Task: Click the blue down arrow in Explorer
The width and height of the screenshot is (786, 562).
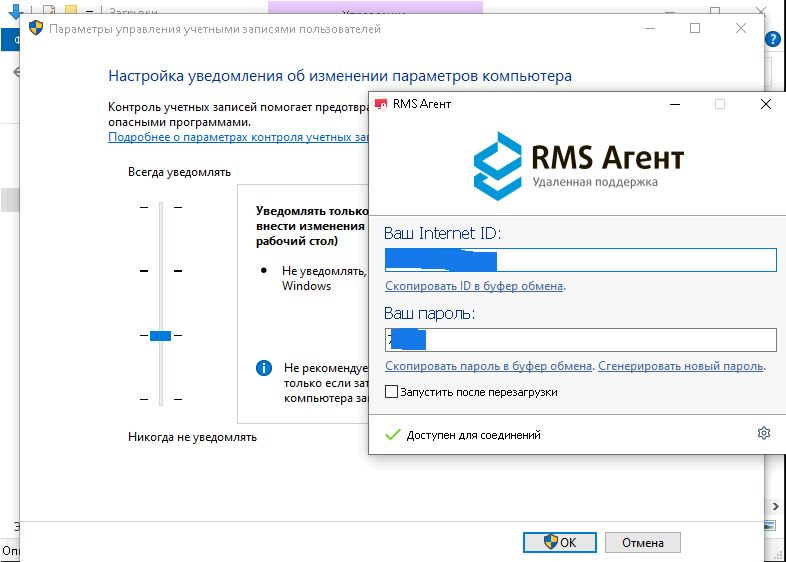Action: [16, 10]
